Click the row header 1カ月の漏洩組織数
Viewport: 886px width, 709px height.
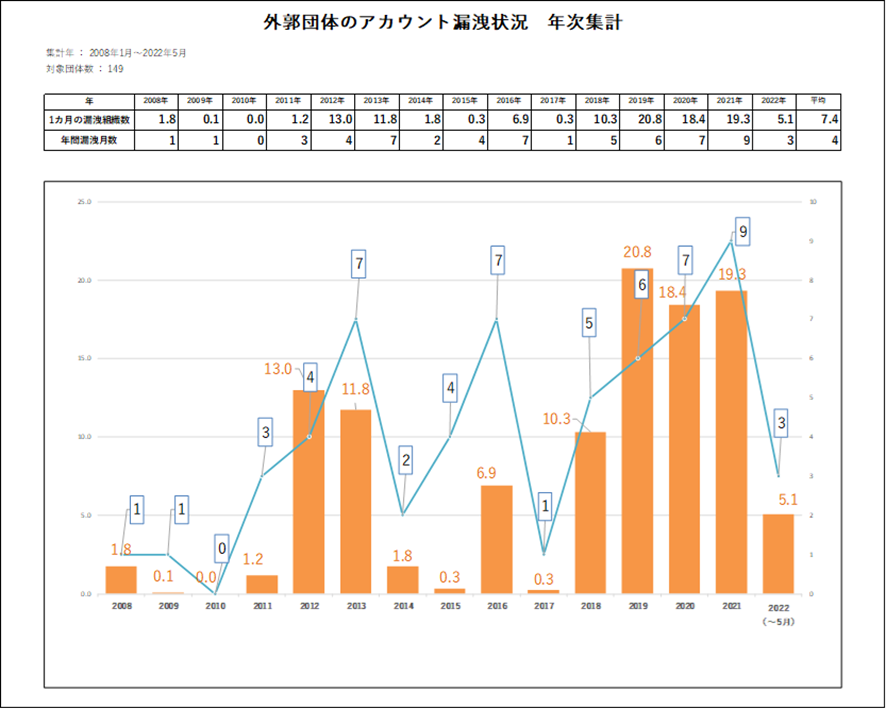click(89, 119)
